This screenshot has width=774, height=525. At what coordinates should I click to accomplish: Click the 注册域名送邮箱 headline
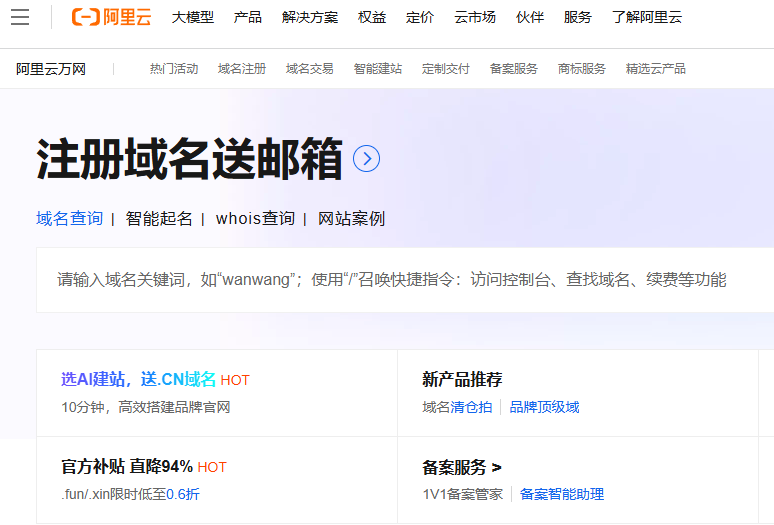190,159
